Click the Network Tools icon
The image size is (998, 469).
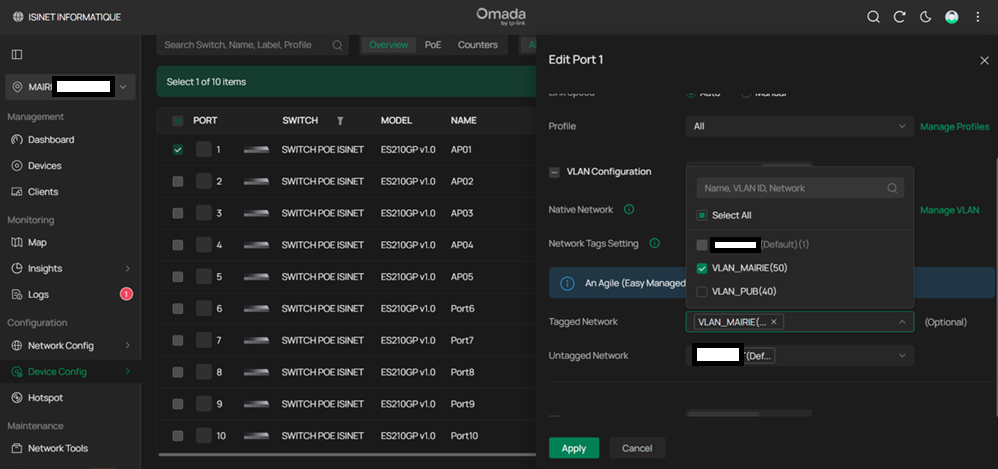[17, 448]
